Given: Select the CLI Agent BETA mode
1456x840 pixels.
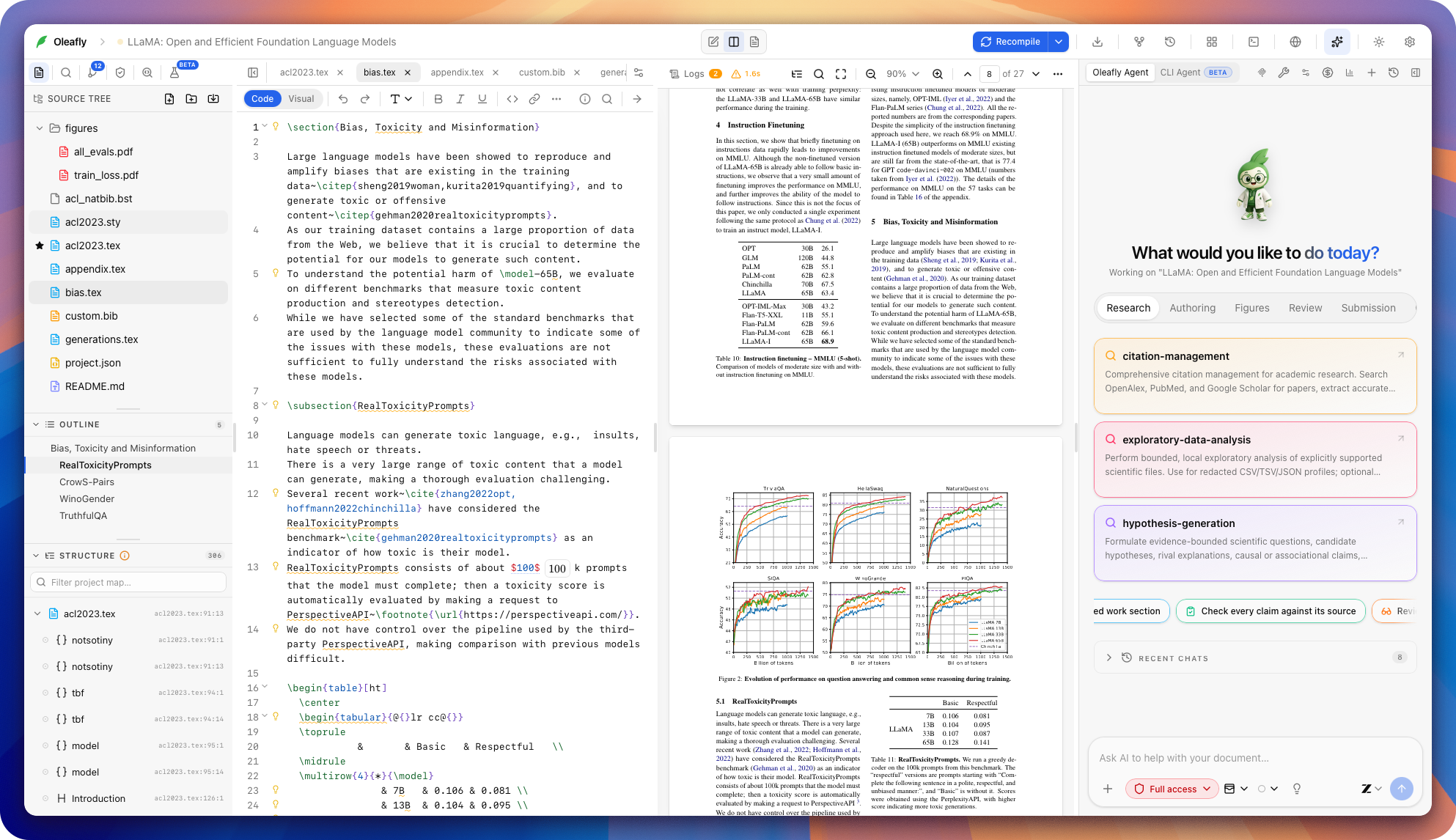Looking at the screenshot, I should click(x=1196, y=73).
